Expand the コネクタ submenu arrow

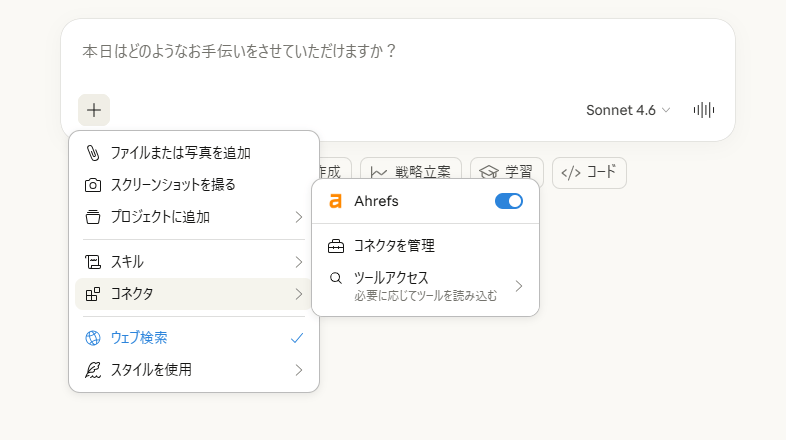[x=299, y=294]
